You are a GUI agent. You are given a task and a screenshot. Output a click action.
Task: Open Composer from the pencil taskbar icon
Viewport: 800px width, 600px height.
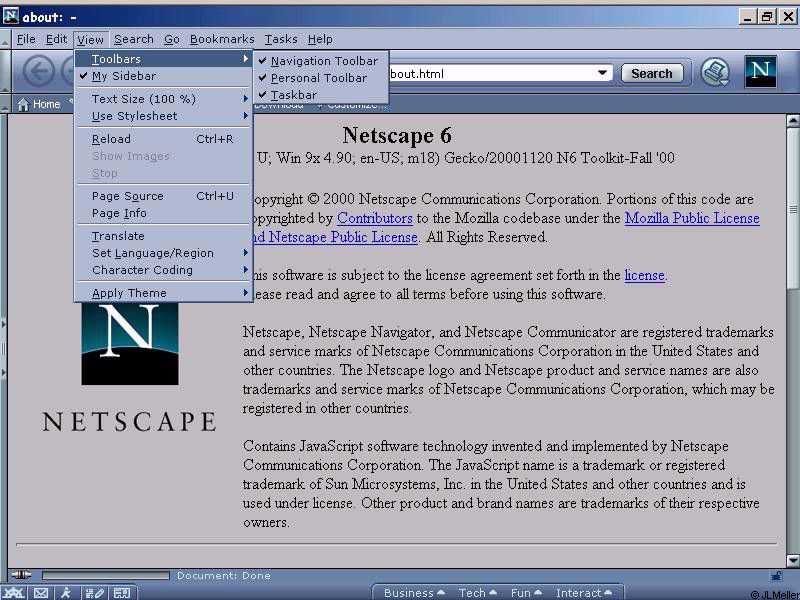(95, 593)
